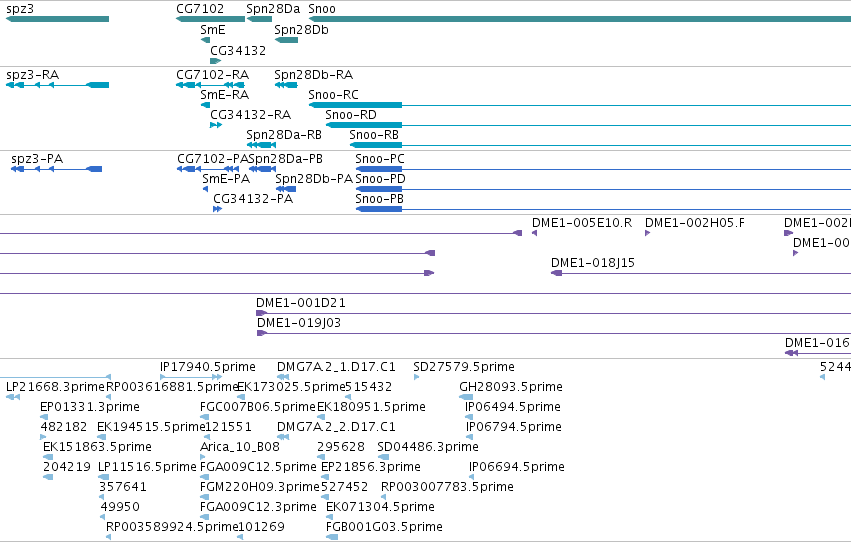
Task: Select the Spn28Da-RB transcript label
Action: tap(284, 135)
